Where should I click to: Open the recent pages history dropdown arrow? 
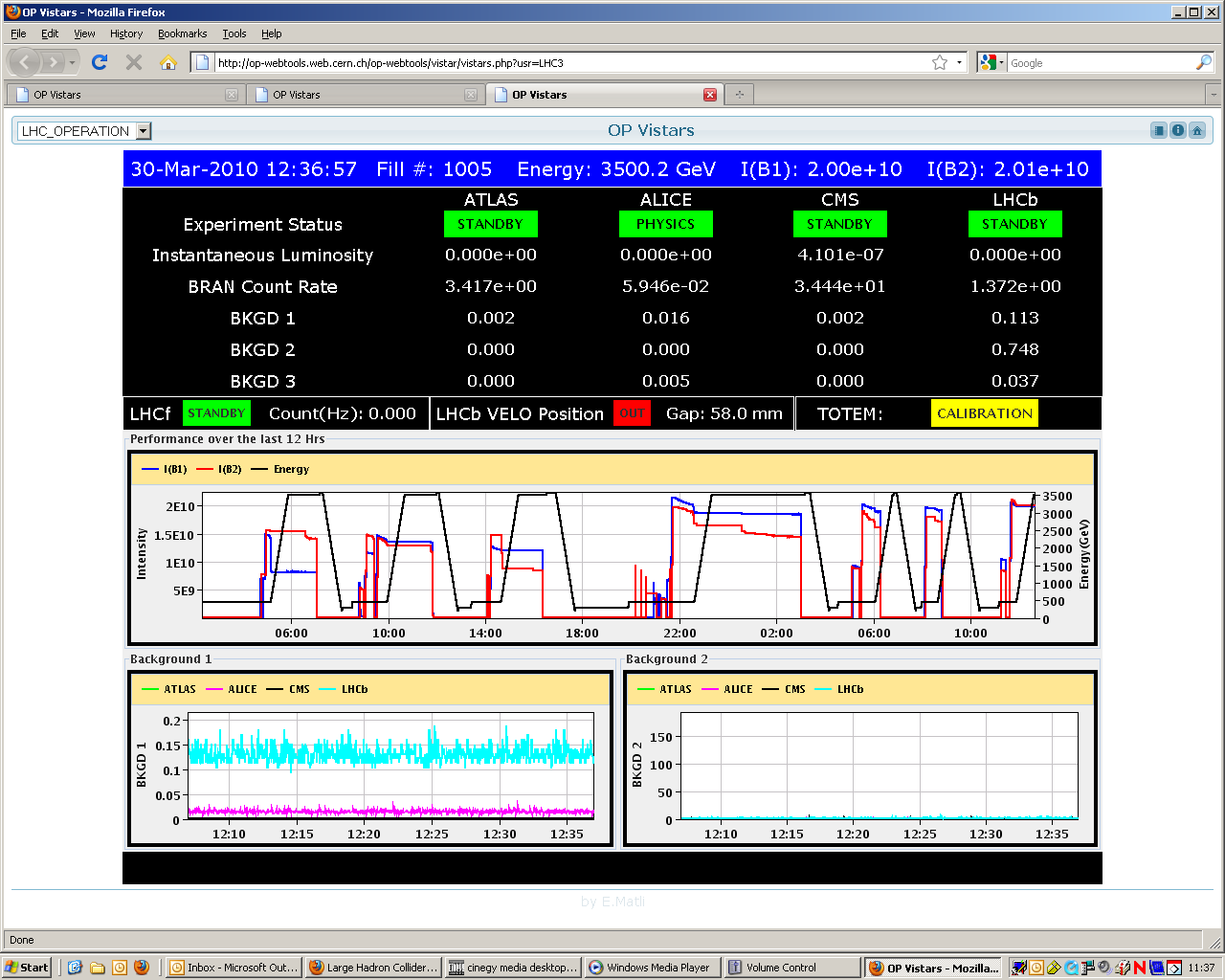(x=72, y=63)
